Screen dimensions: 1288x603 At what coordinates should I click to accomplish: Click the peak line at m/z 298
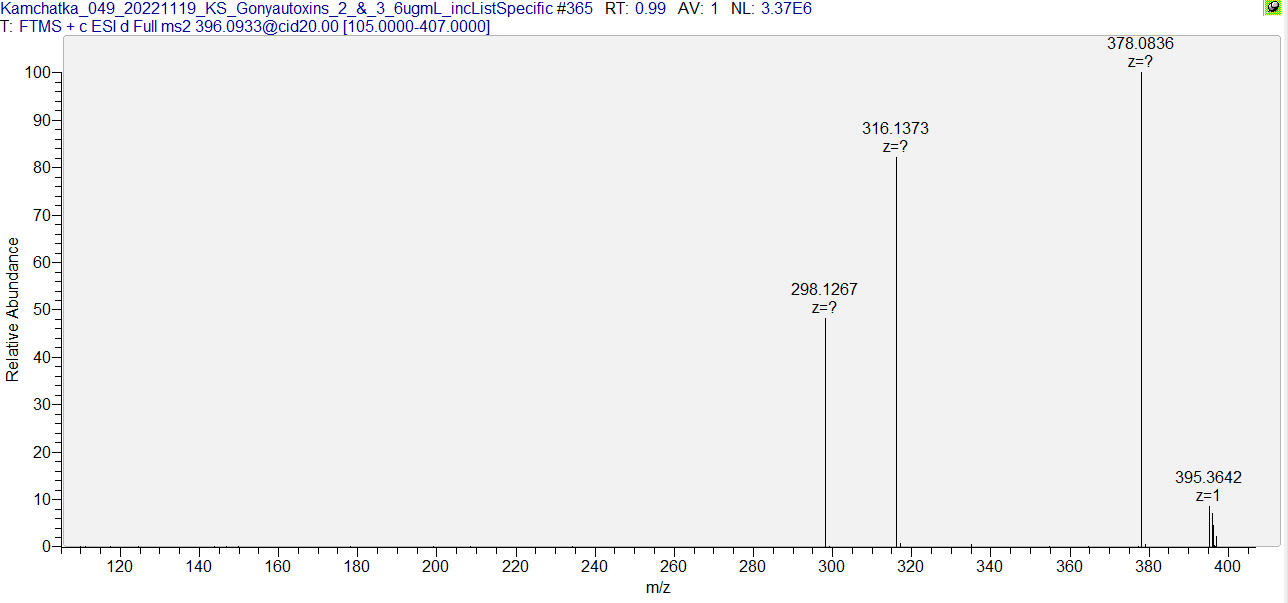click(x=825, y=430)
